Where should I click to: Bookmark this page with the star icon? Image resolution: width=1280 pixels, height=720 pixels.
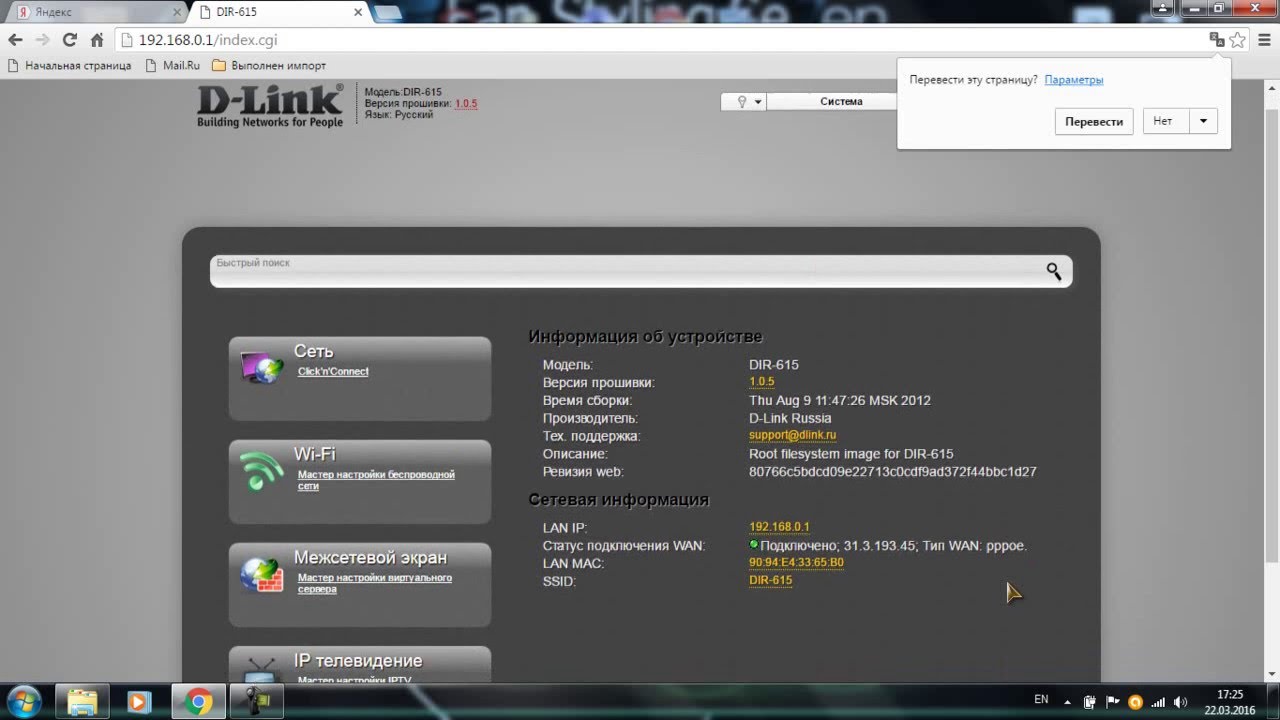click(x=1238, y=40)
